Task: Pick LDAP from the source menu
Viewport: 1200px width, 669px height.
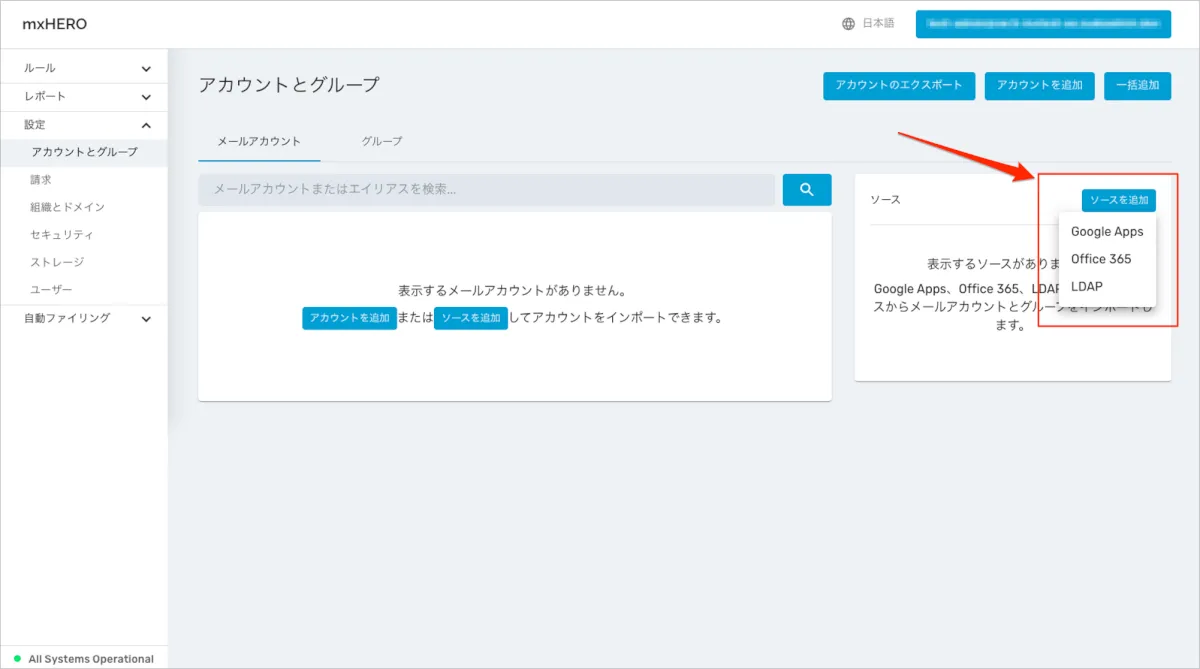Action: [x=1086, y=286]
